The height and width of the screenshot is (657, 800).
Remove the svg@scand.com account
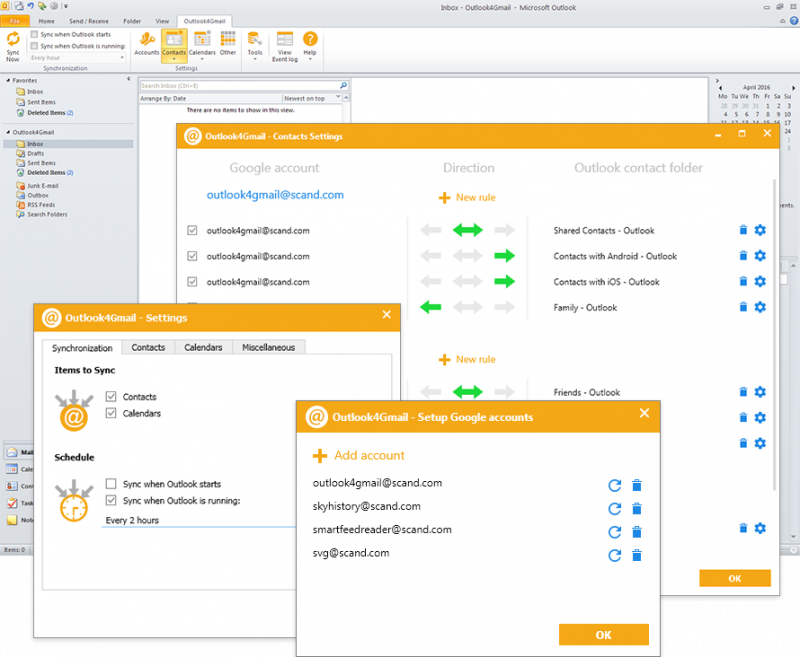[637, 555]
